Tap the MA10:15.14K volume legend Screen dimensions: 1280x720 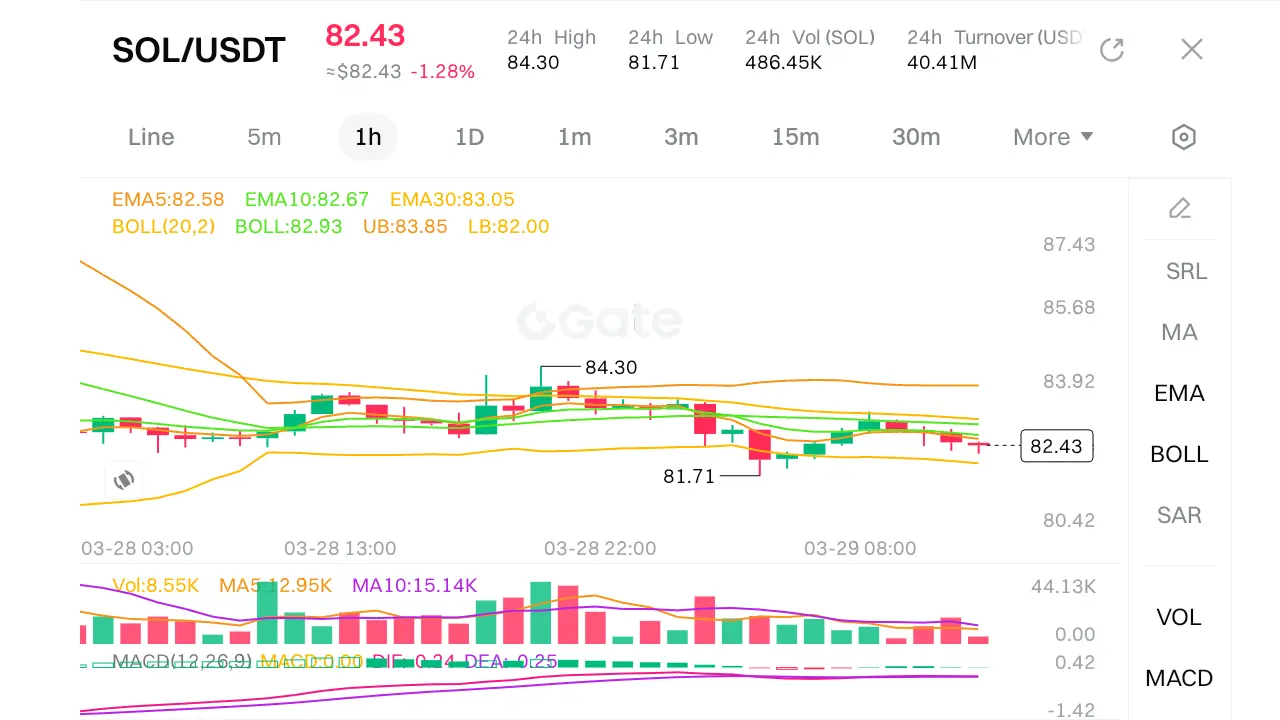(415, 585)
